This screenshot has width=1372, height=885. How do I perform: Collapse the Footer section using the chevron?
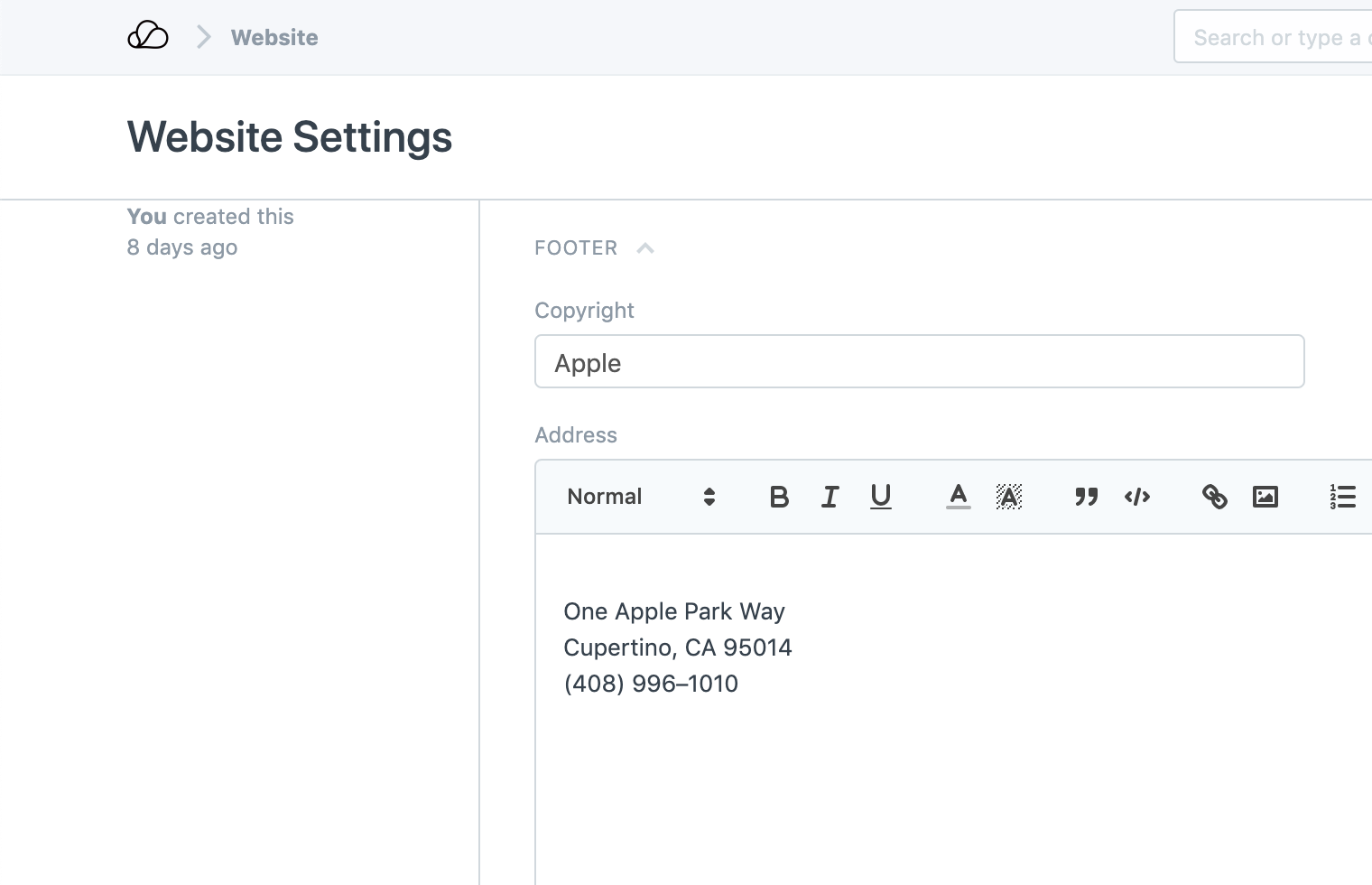pyautogui.click(x=644, y=248)
